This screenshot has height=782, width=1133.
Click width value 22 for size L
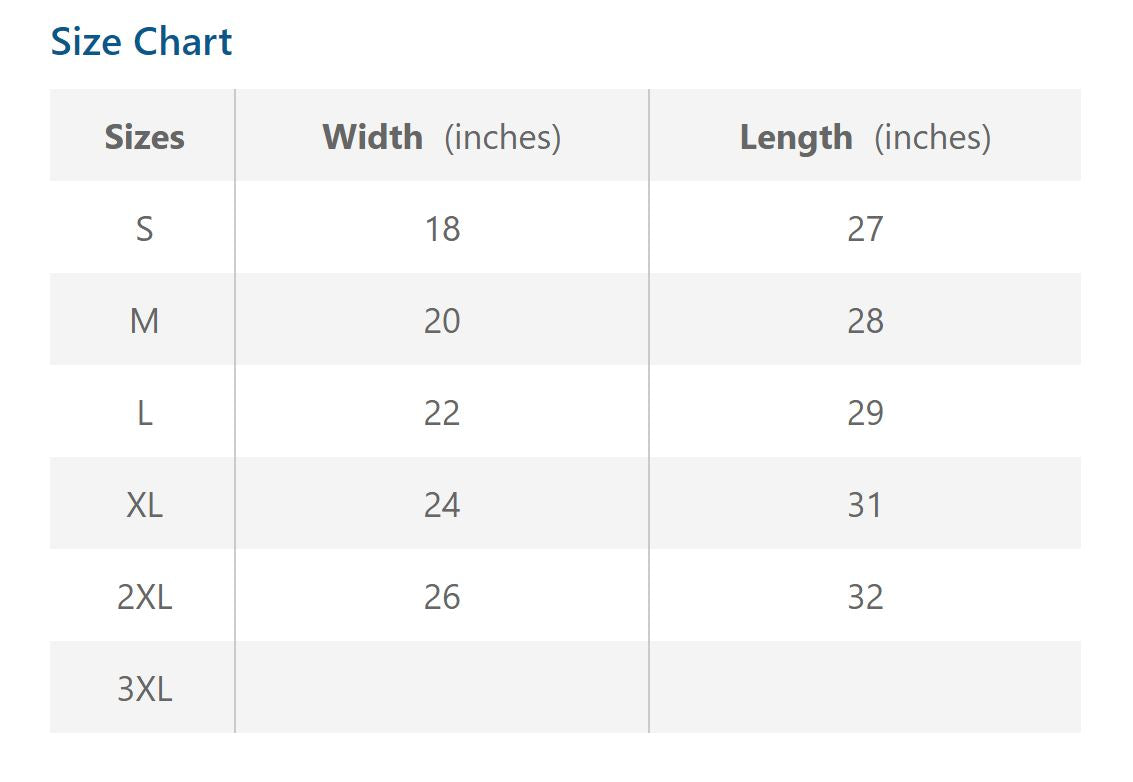coord(441,413)
